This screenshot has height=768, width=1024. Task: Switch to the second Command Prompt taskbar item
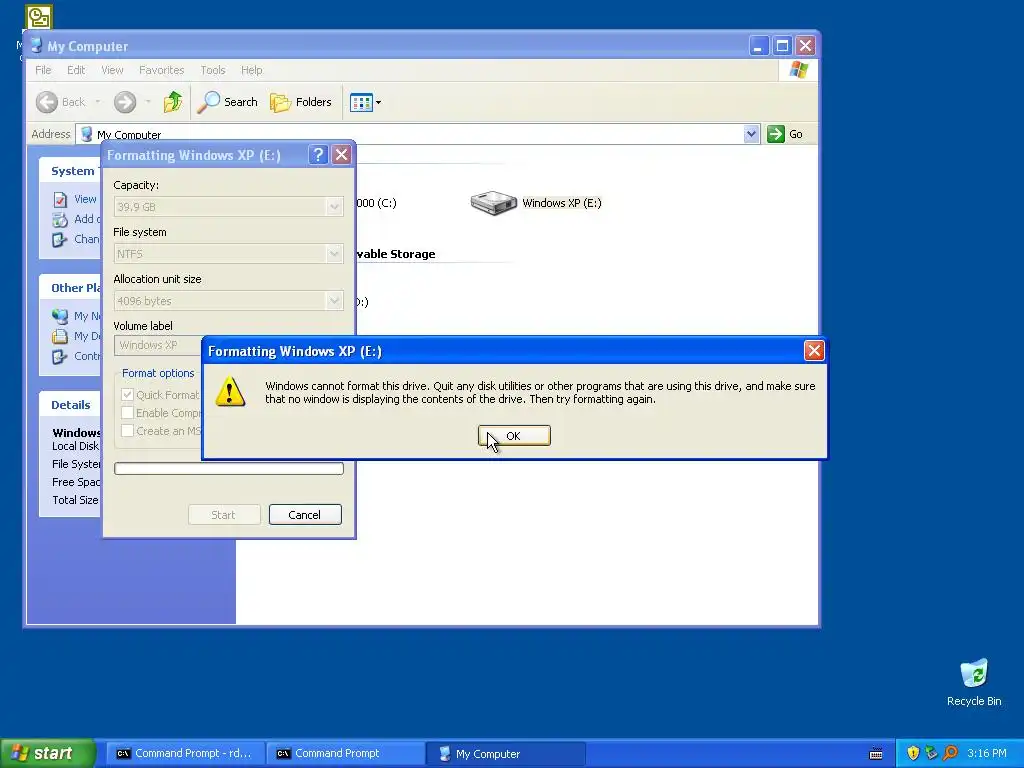[345, 754]
